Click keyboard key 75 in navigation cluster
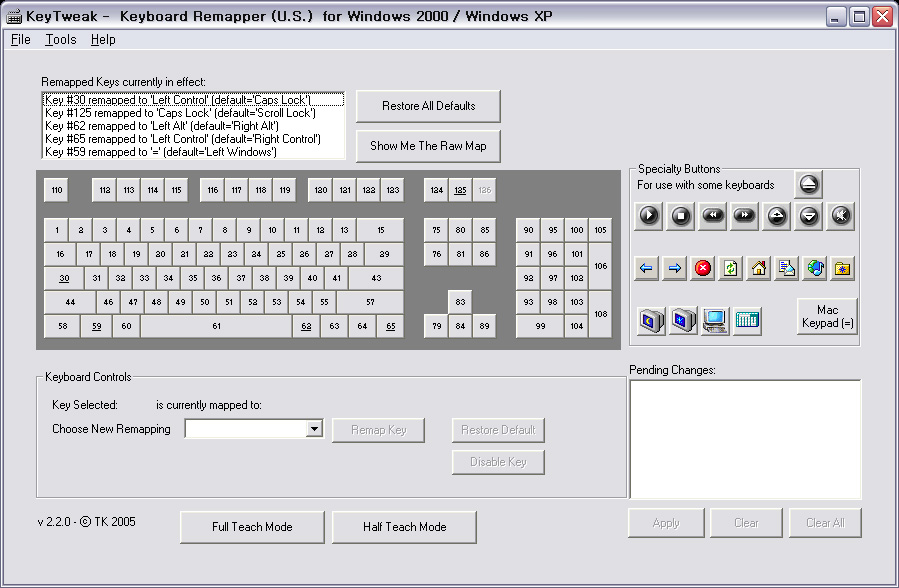Image resolution: width=899 pixels, height=588 pixels. 436,230
